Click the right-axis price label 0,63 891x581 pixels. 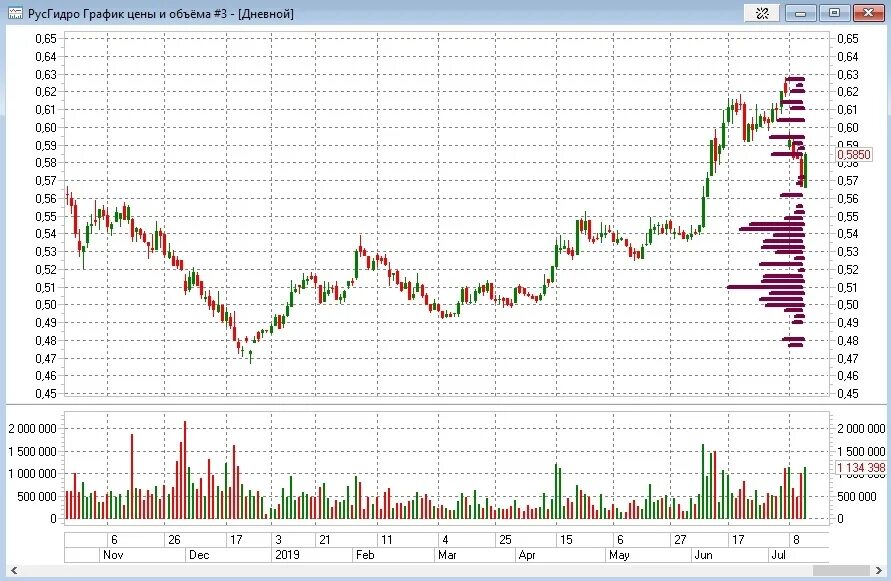click(848, 74)
